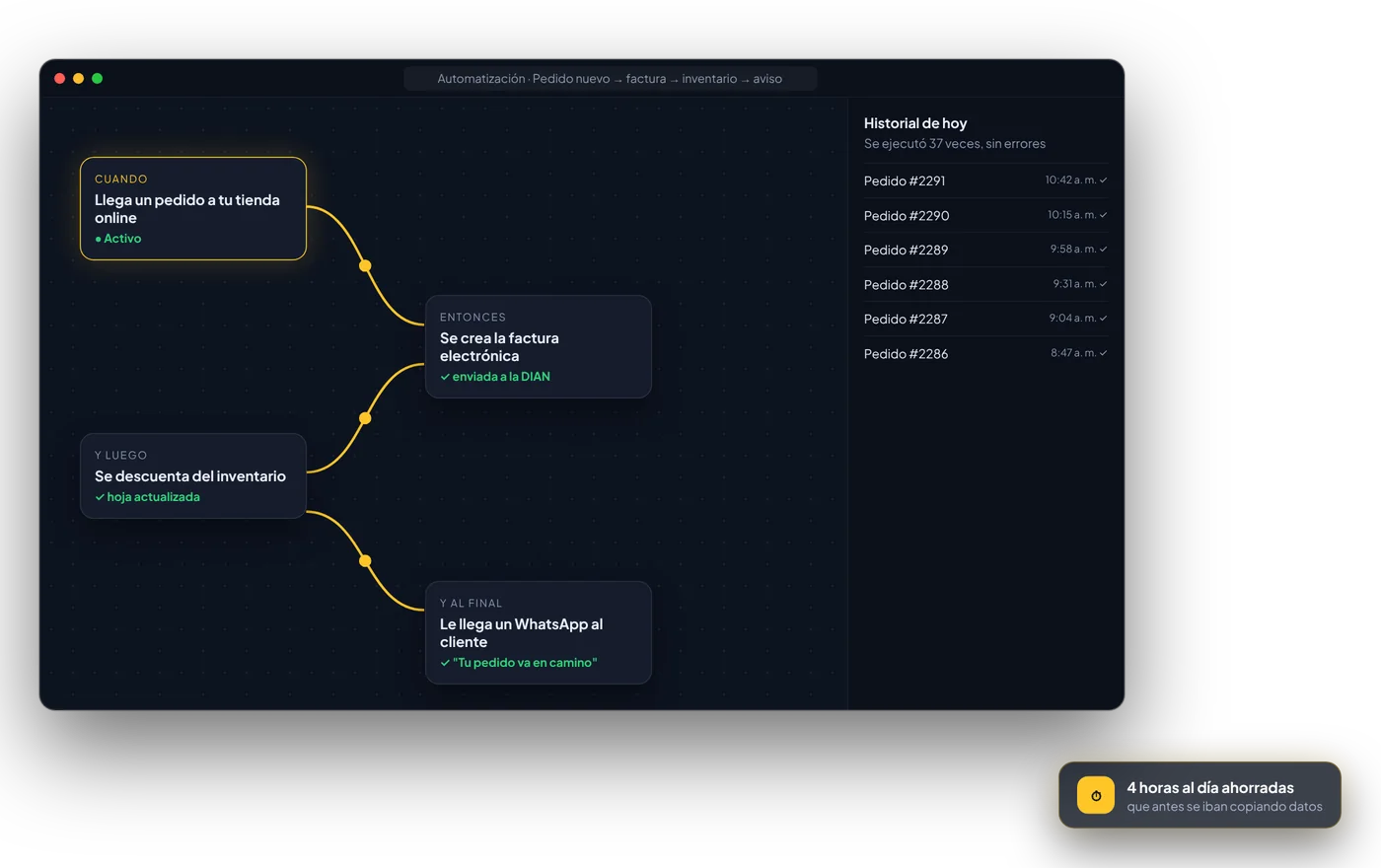Maximize the window with the green button
This screenshot has width=1381, height=868.
[98, 79]
